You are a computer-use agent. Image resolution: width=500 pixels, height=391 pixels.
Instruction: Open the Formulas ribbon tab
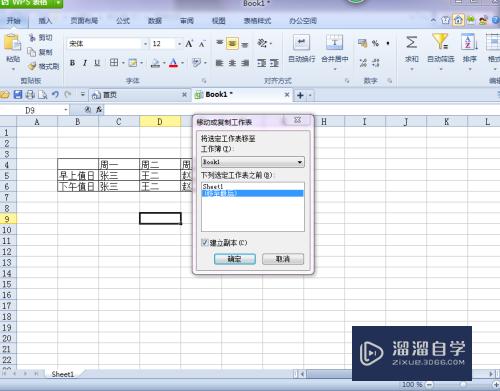click(x=123, y=21)
